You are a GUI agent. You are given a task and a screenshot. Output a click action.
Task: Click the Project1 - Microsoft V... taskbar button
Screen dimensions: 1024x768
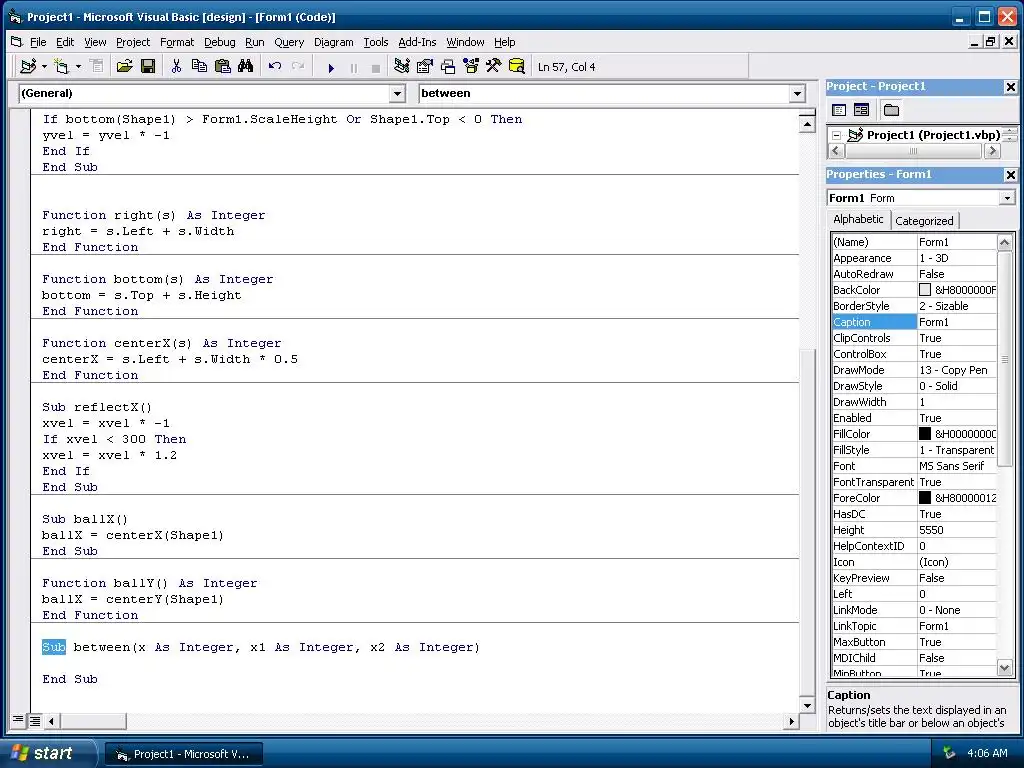coord(184,754)
